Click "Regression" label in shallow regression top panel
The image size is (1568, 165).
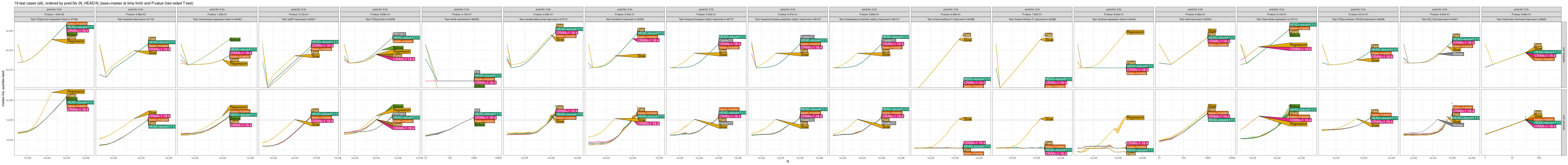point(1135,32)
